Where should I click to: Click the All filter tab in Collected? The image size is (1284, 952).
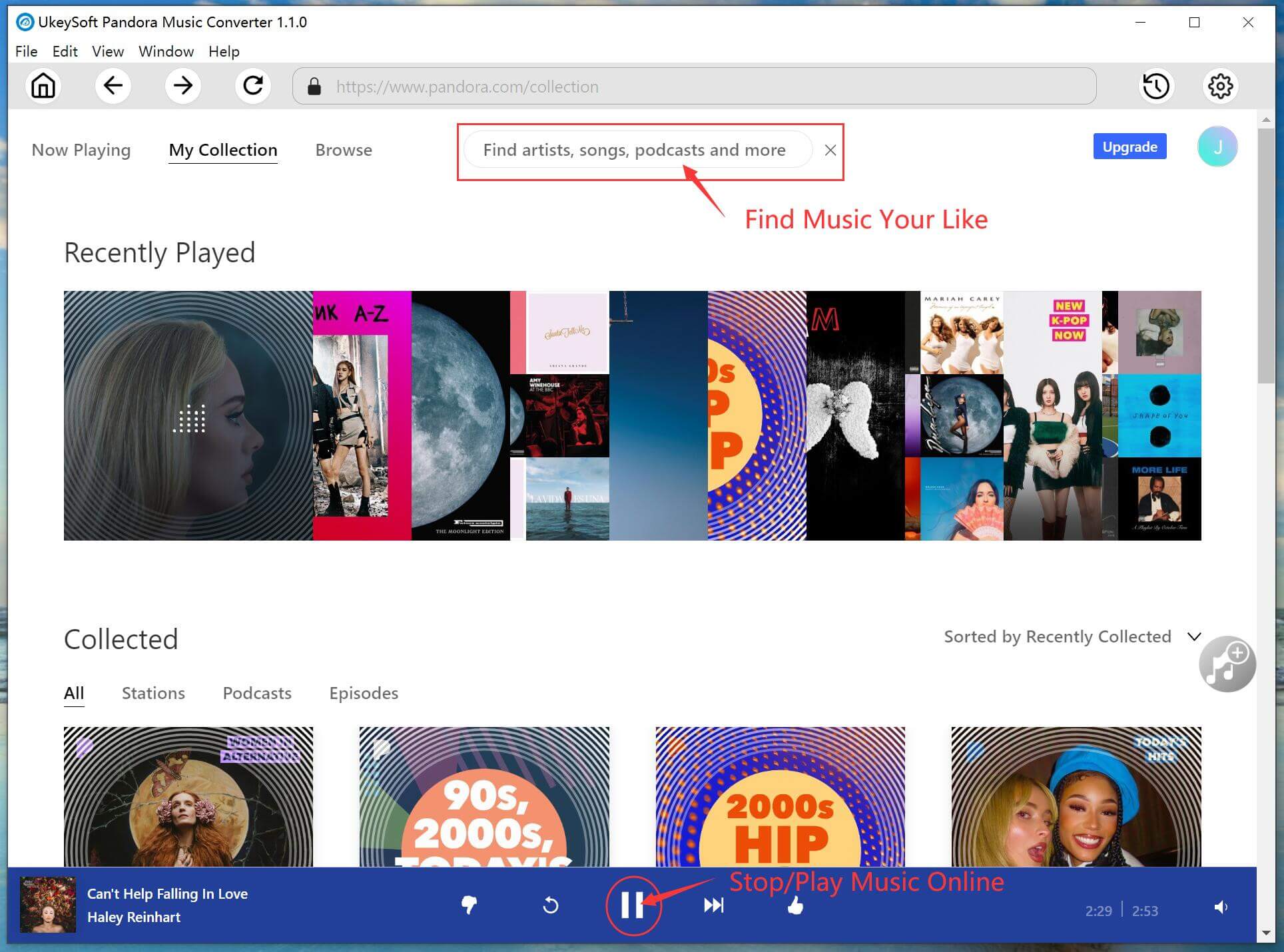pos(75,692)
